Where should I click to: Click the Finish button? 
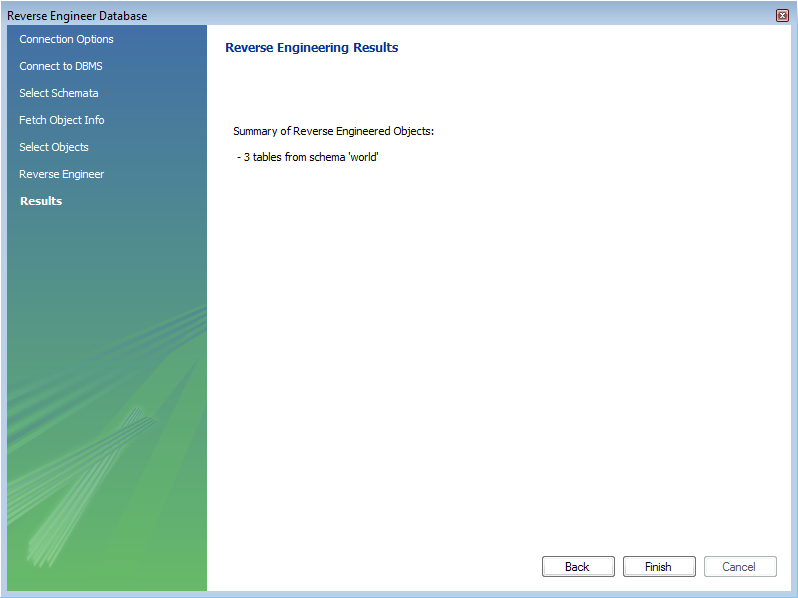click(x=658, y=566)
